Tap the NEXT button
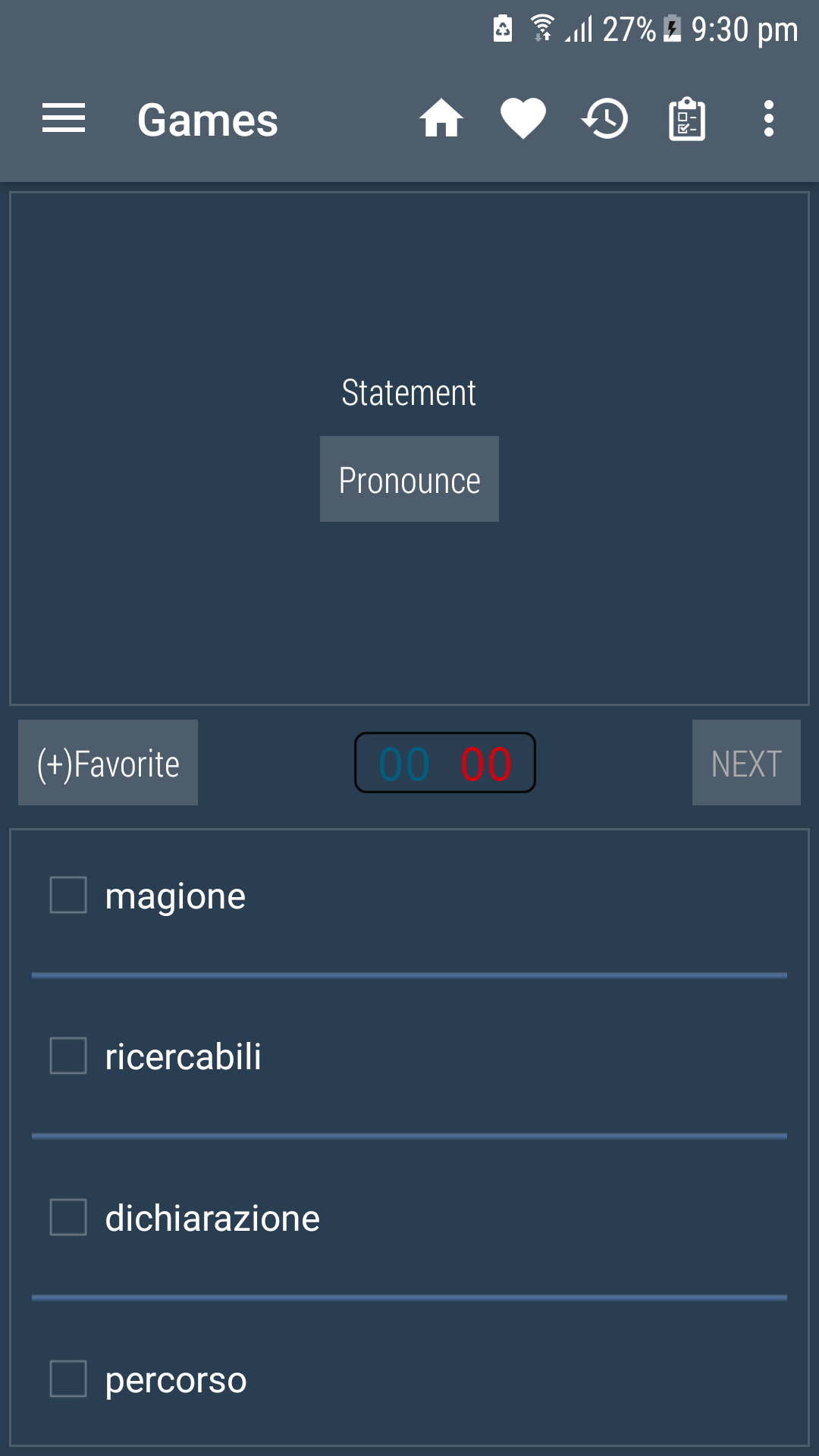This screenshot has height=1456, width=819. click(746, 763)
